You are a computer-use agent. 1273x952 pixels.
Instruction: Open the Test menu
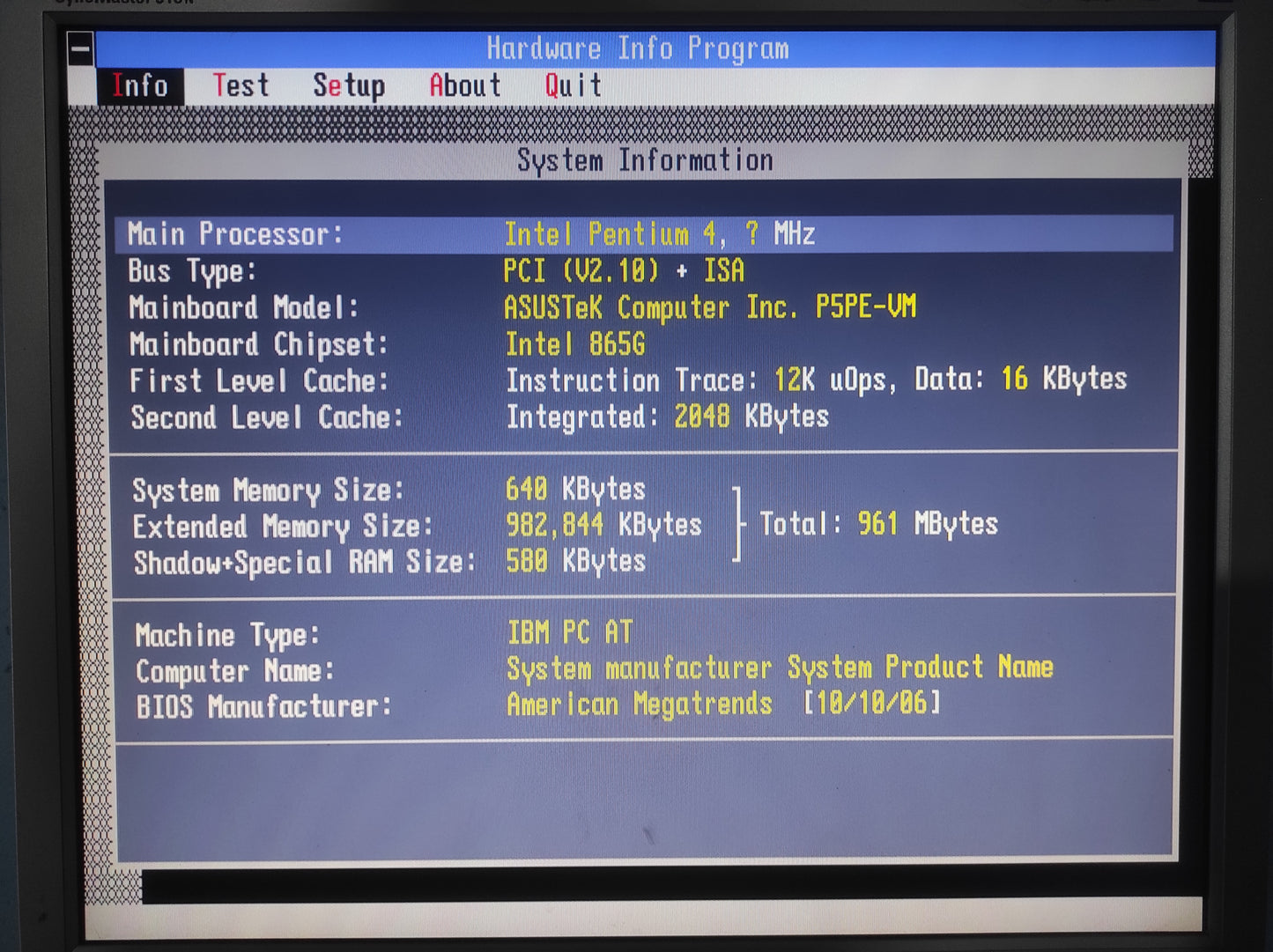[241, 86]
